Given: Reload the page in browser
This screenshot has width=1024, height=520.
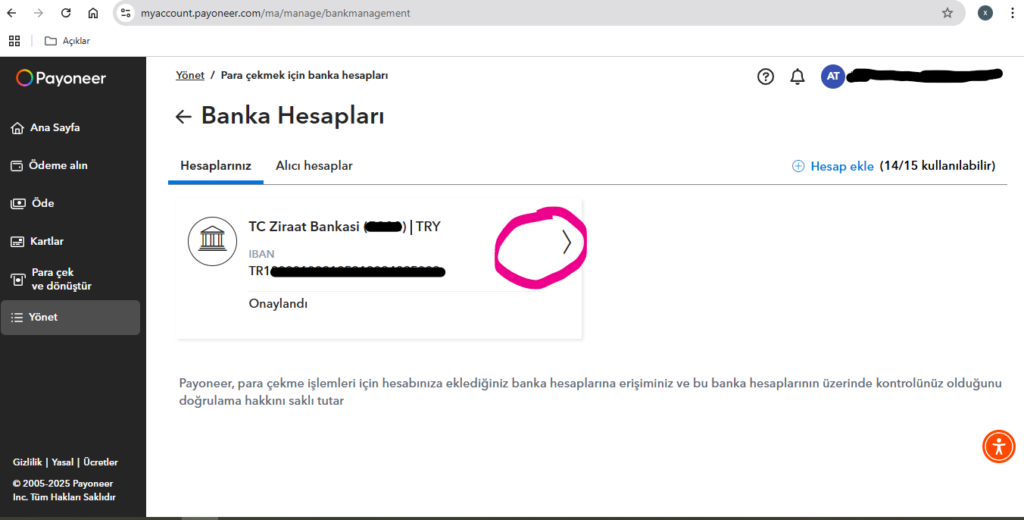Looking at the screenshot, I should [x=65, y=13].
